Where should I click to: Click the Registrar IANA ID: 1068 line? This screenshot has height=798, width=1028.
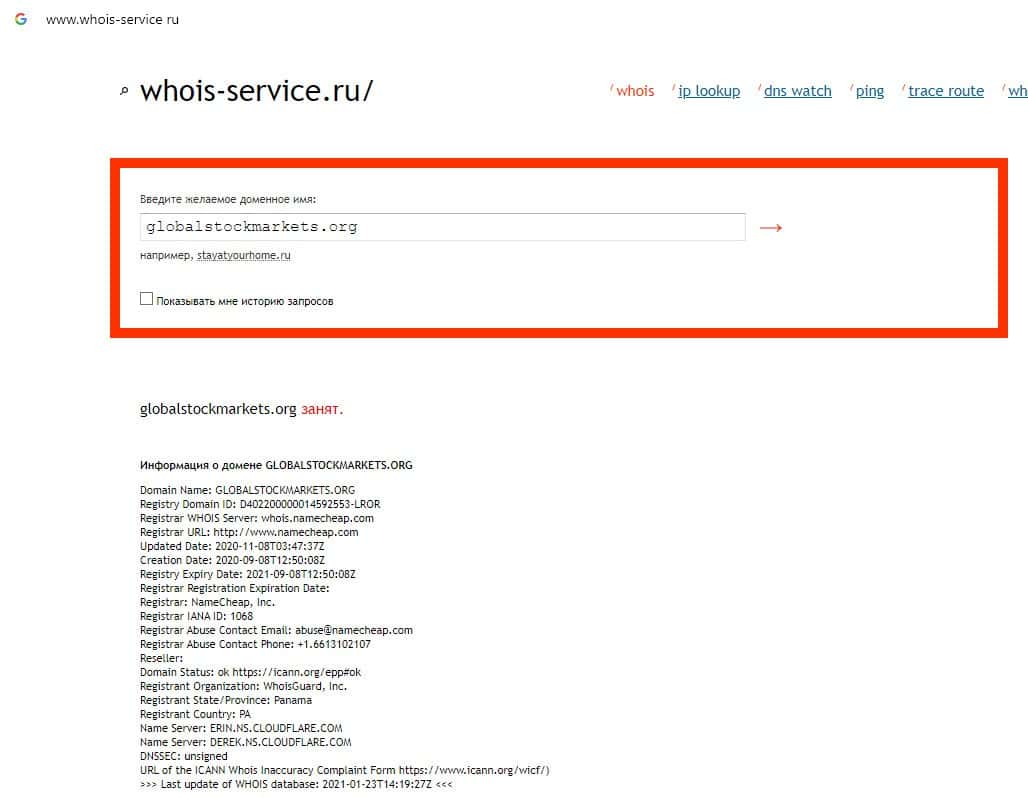(x=196, y=616)
